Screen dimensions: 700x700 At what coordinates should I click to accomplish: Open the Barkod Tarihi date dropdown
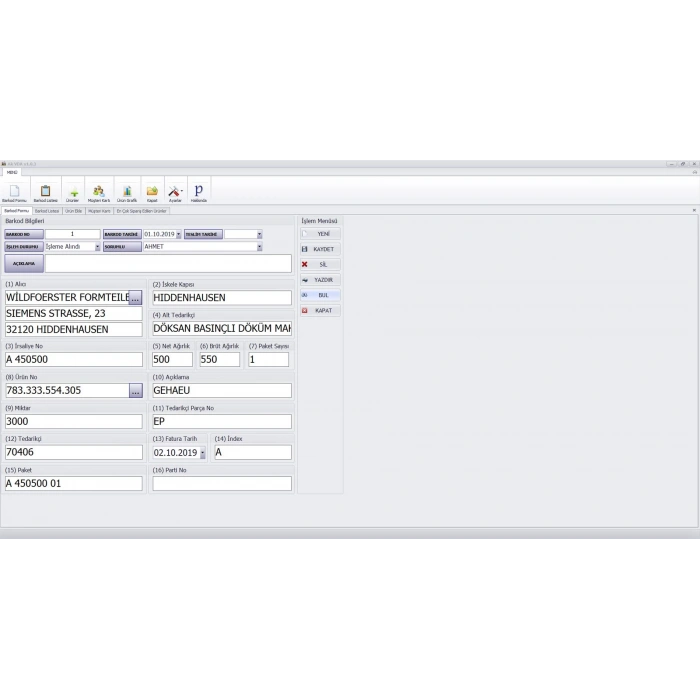tap(179, 234)
